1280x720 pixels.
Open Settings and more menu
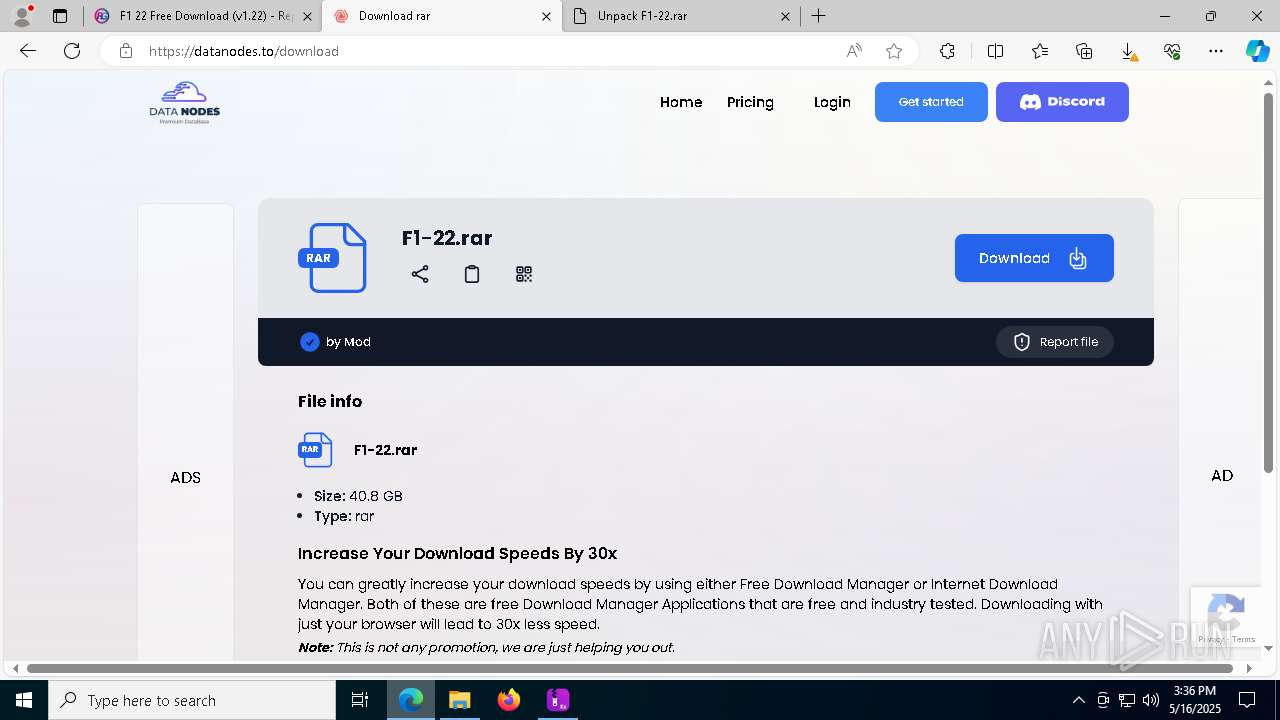[1216, 51]
